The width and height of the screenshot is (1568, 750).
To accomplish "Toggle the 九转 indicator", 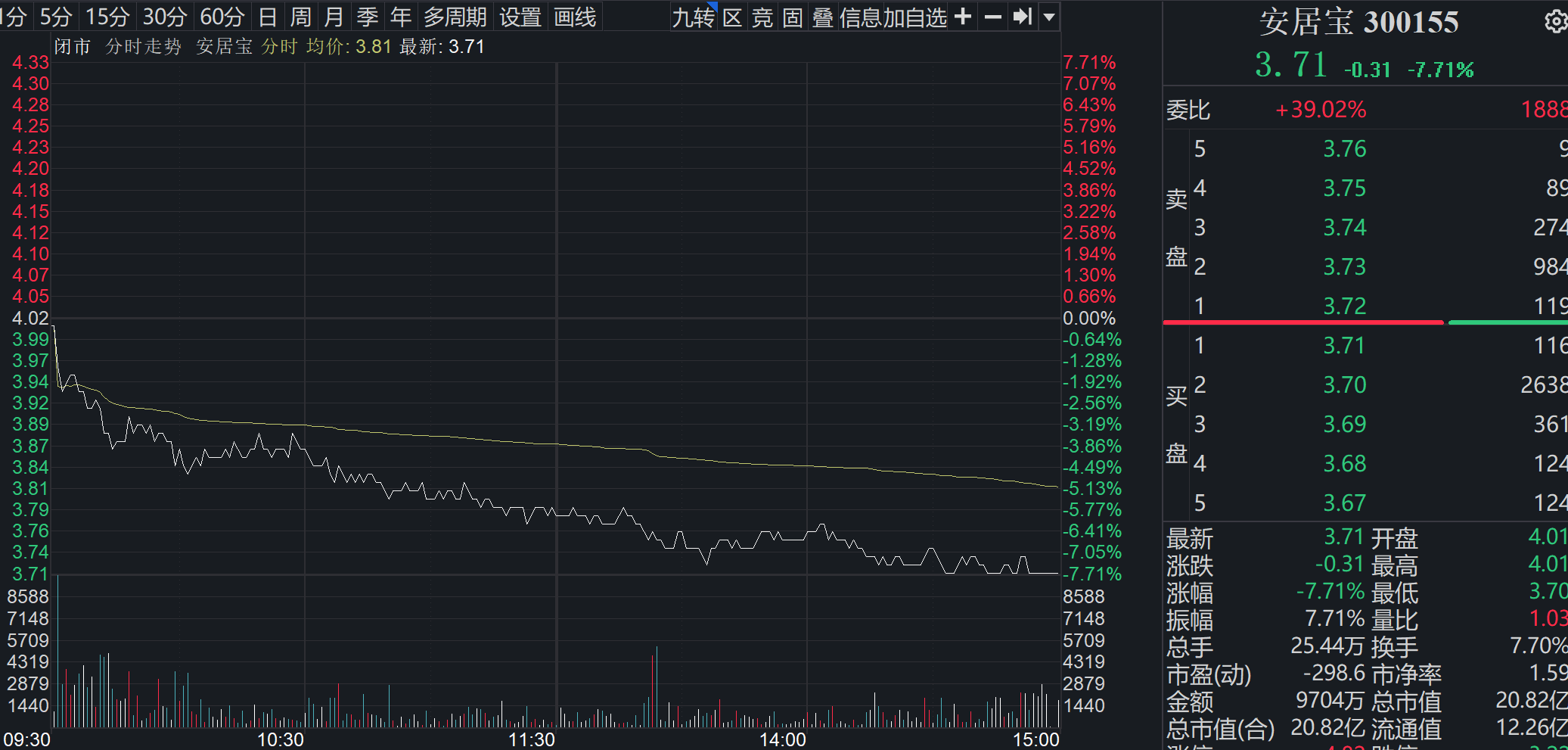I will 693,17.
